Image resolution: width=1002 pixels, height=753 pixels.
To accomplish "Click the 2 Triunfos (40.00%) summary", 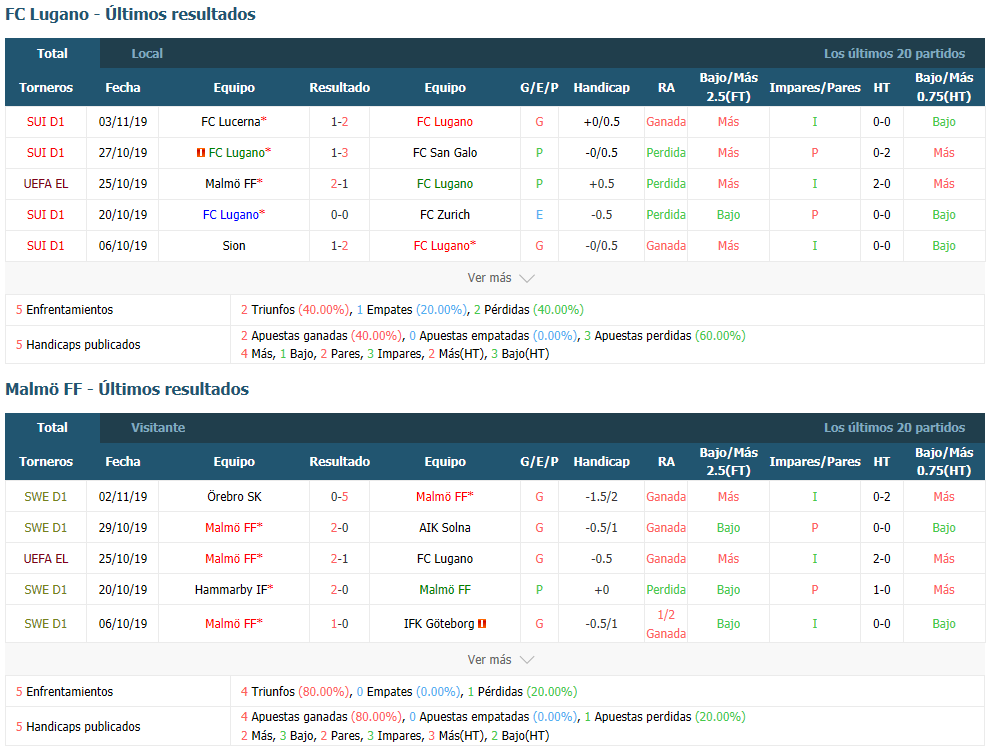I will click(295, 309).
